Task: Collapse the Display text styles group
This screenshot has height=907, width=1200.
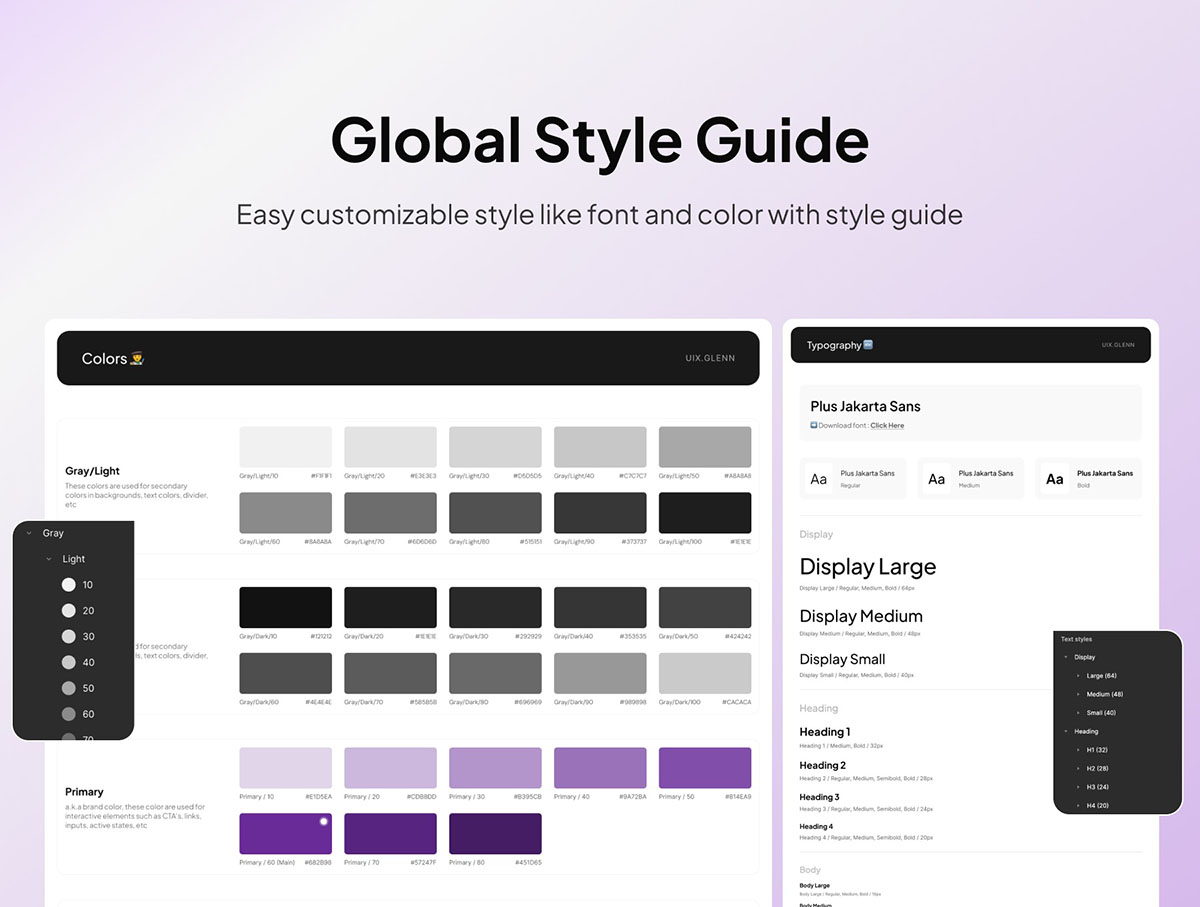Action: [x=1066, y=657]
